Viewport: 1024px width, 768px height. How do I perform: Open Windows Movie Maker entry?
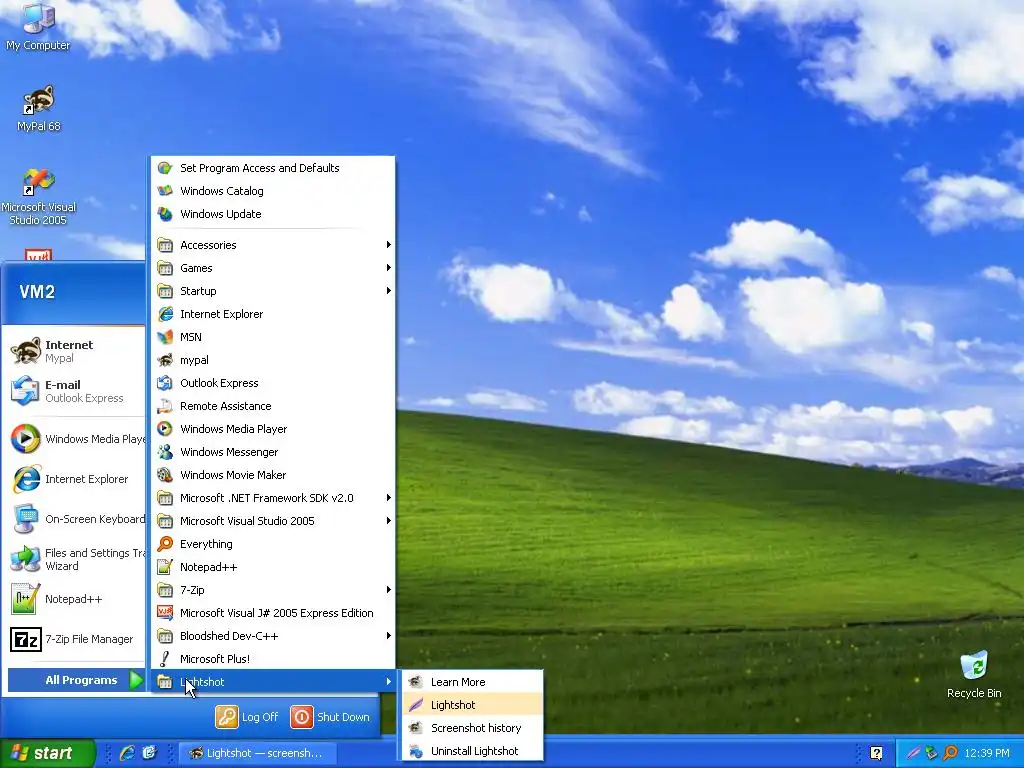273,475
